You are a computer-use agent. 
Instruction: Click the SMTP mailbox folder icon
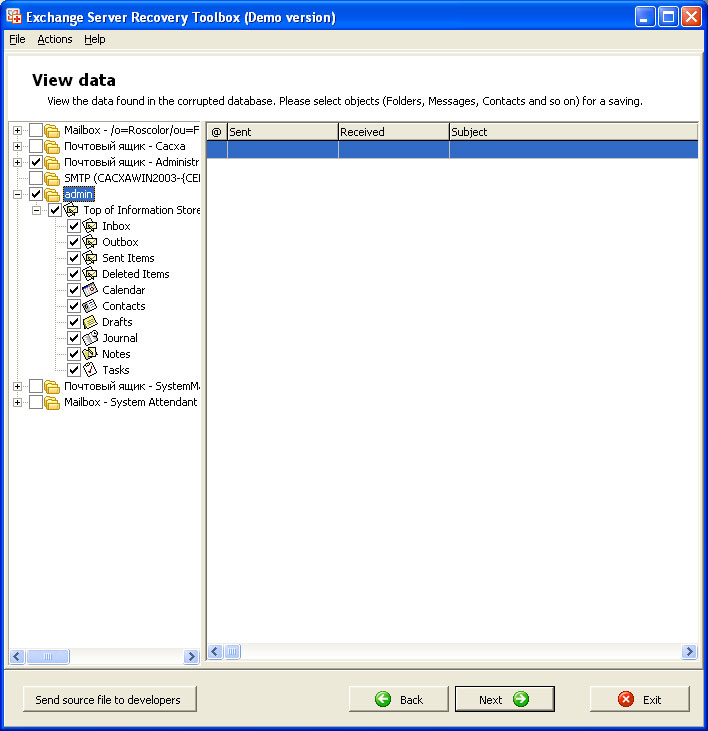(52, 178)
